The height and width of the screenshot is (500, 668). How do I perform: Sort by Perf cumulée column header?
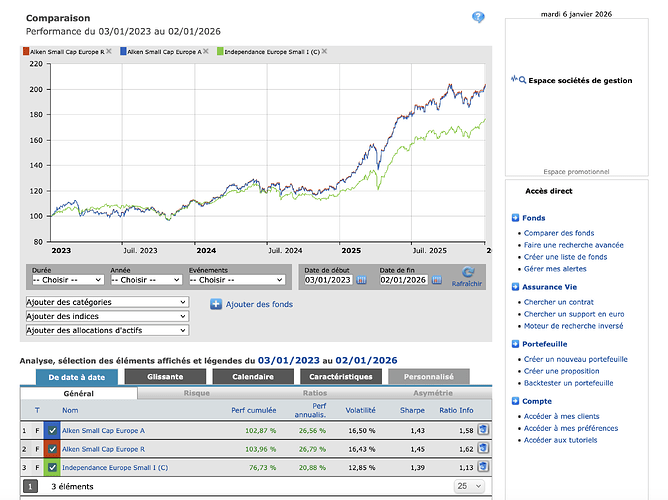click(x=253, y=410)
